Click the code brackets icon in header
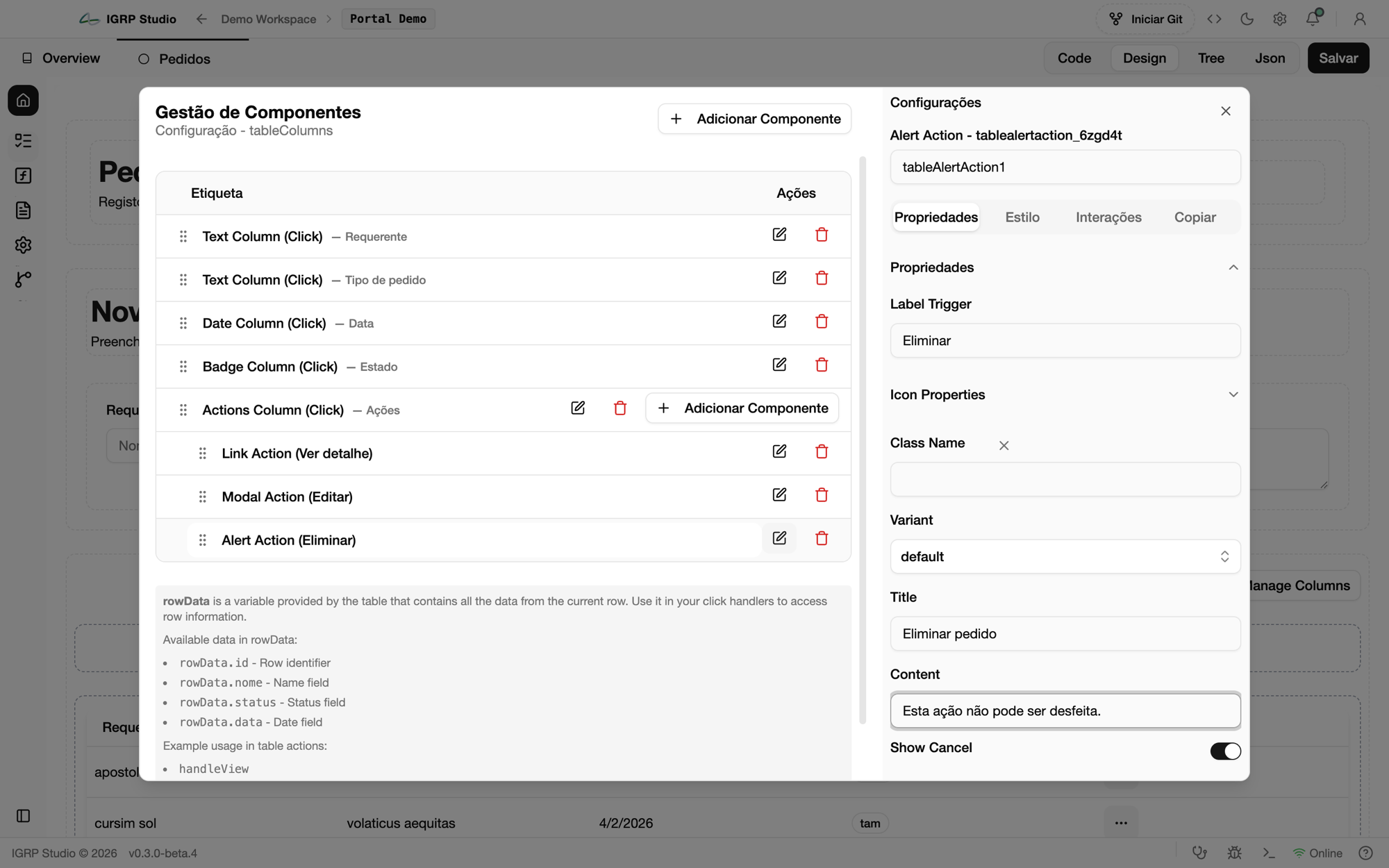 click(x=1214, y=19)
